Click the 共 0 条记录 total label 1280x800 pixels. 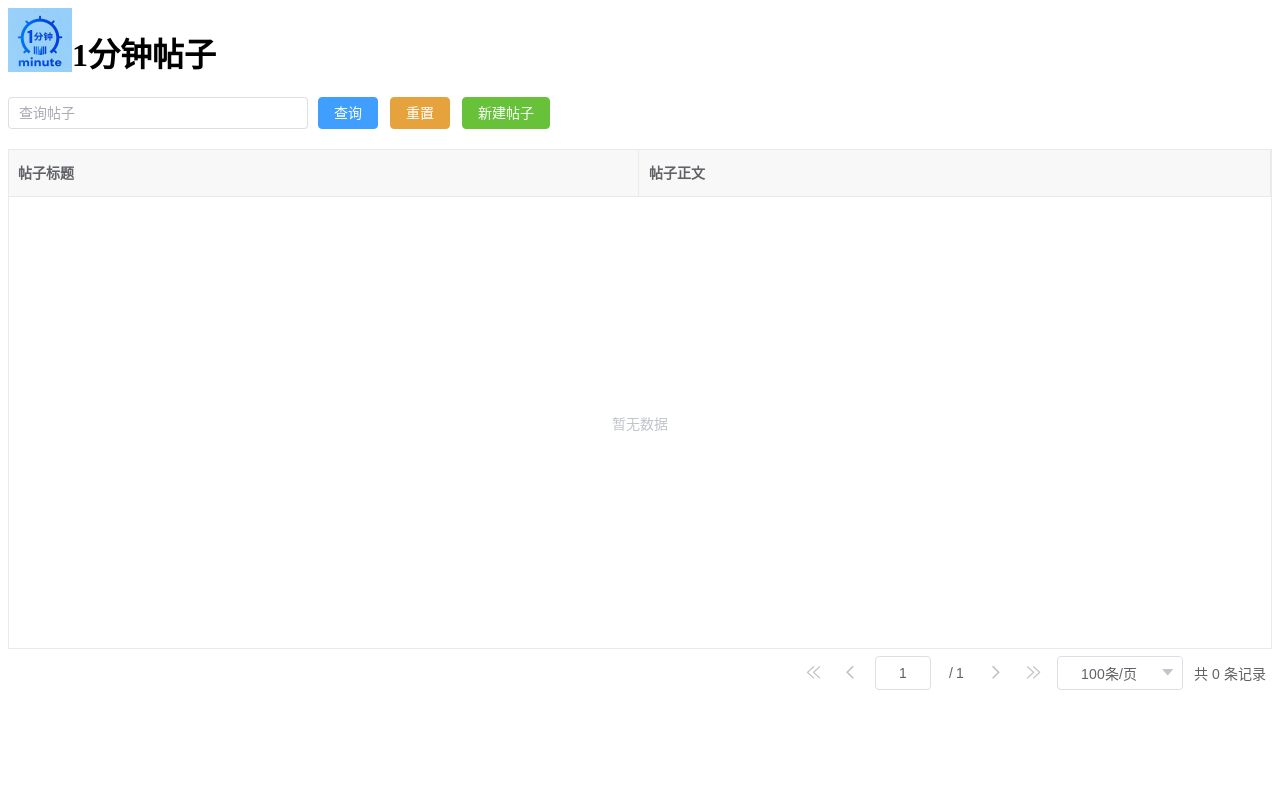coord(1230,674)
